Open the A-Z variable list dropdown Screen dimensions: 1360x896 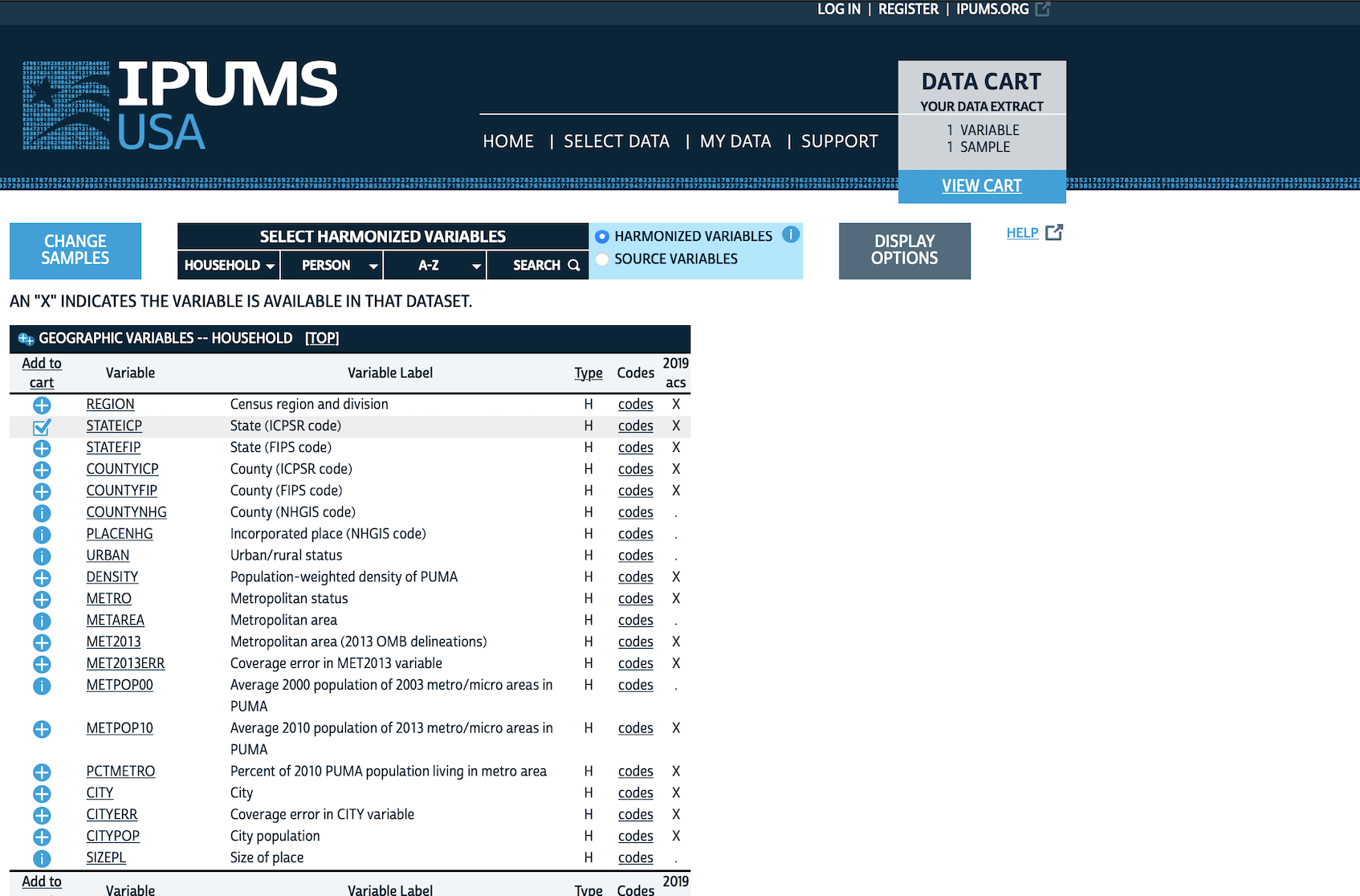(435, 266)
